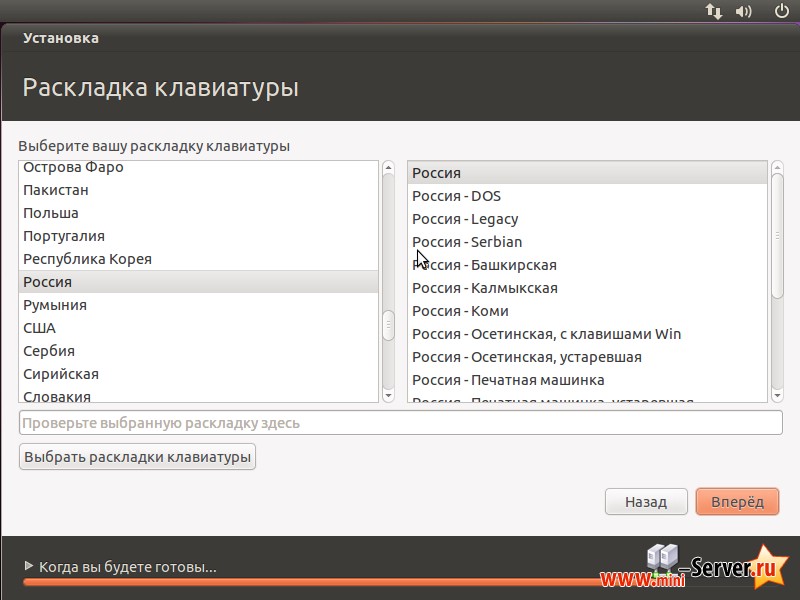Click the power session icon
Viewport: 800px width, 600px height.
(782, 11)
